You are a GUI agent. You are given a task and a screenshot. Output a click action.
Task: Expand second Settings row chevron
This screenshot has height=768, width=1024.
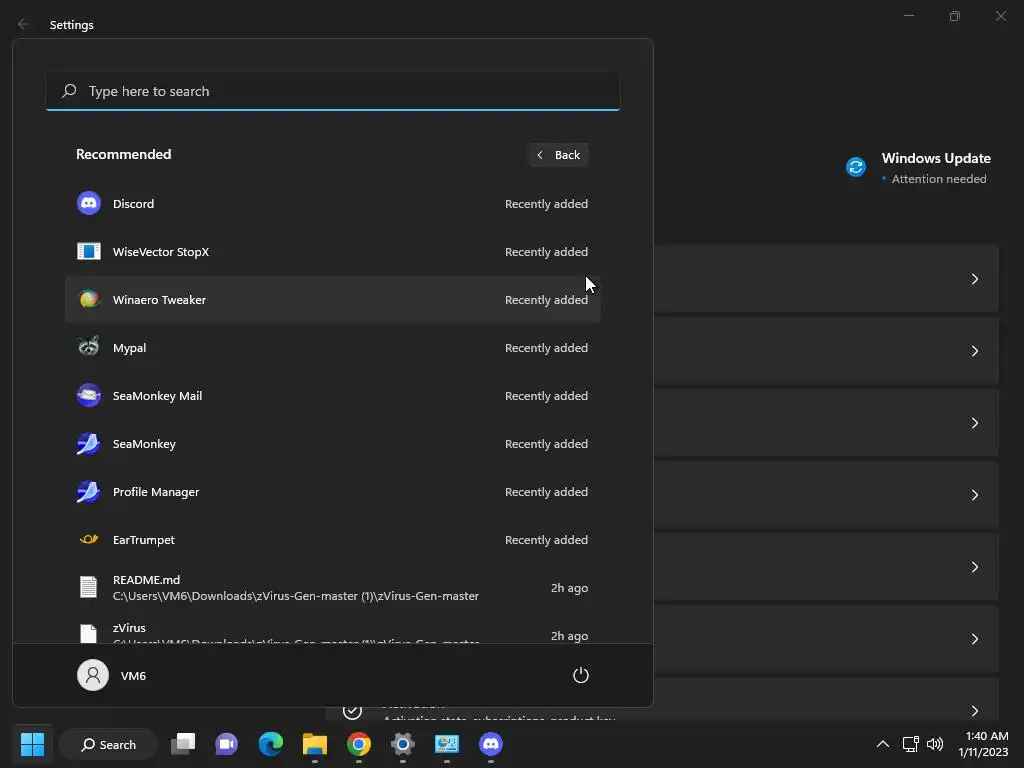(974, 351)
